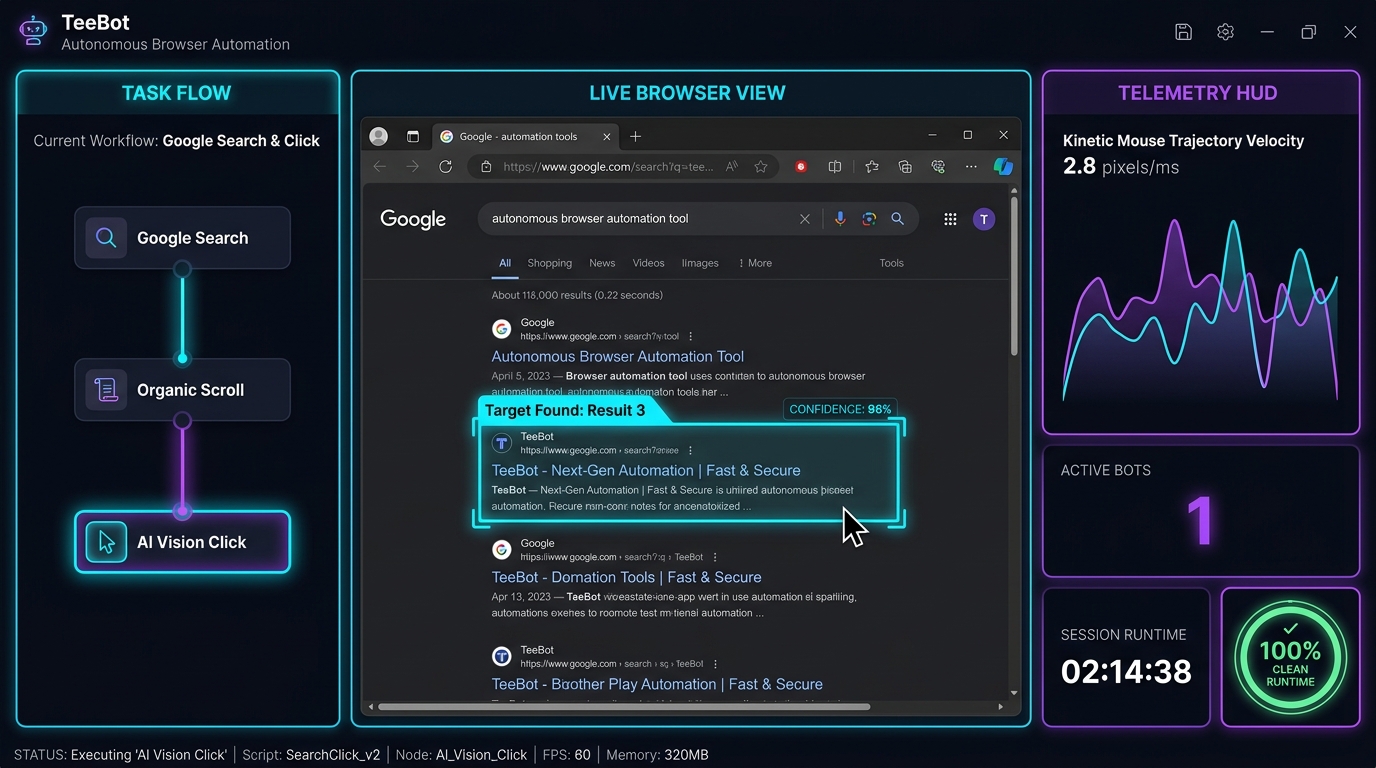Select the Organic Scroll workflow node
1376x768 pixels.
click(x=183, y=390)
